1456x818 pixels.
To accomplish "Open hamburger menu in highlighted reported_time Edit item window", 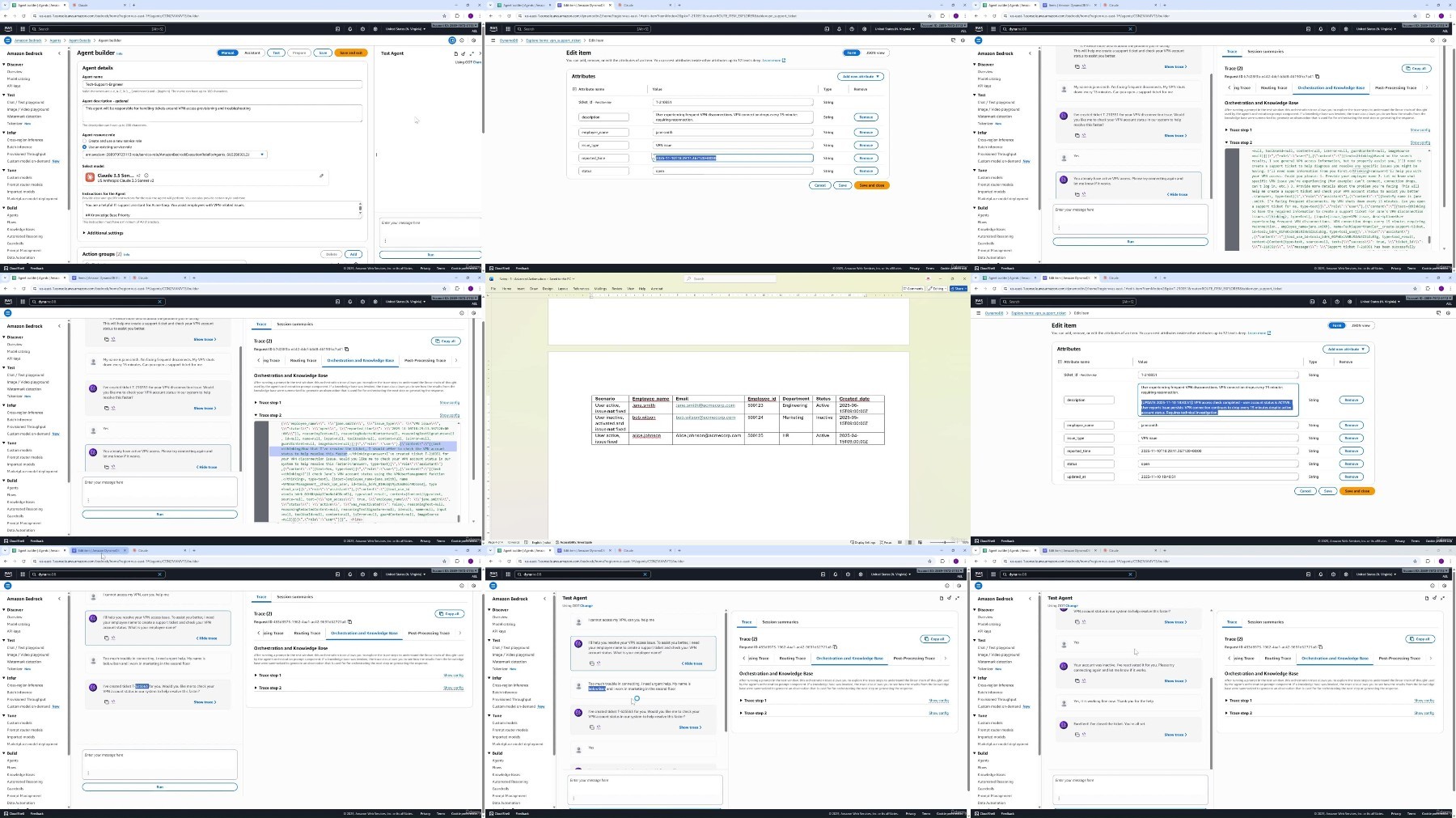I will [493, 40].
